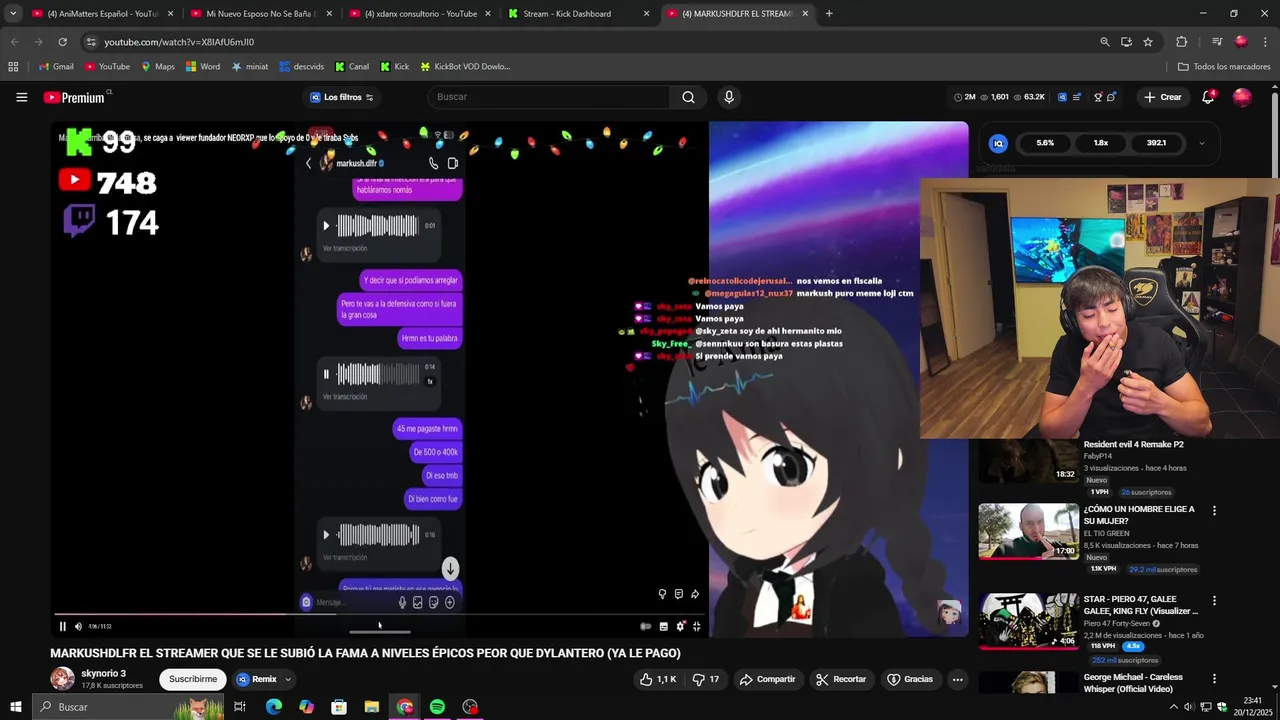The width and height of the screenshot is (1280, 720).
Task: Click the Gracias thanks button
Action: [x=910, y=679]
